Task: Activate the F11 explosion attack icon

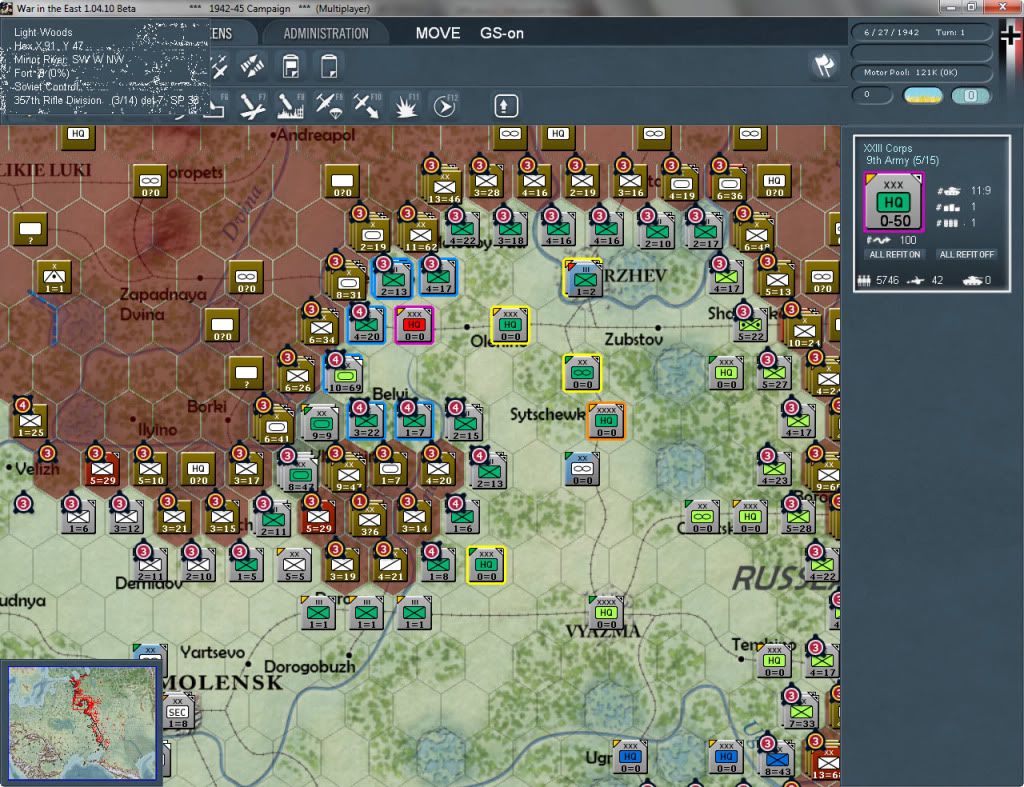Action: pos(406,106)
